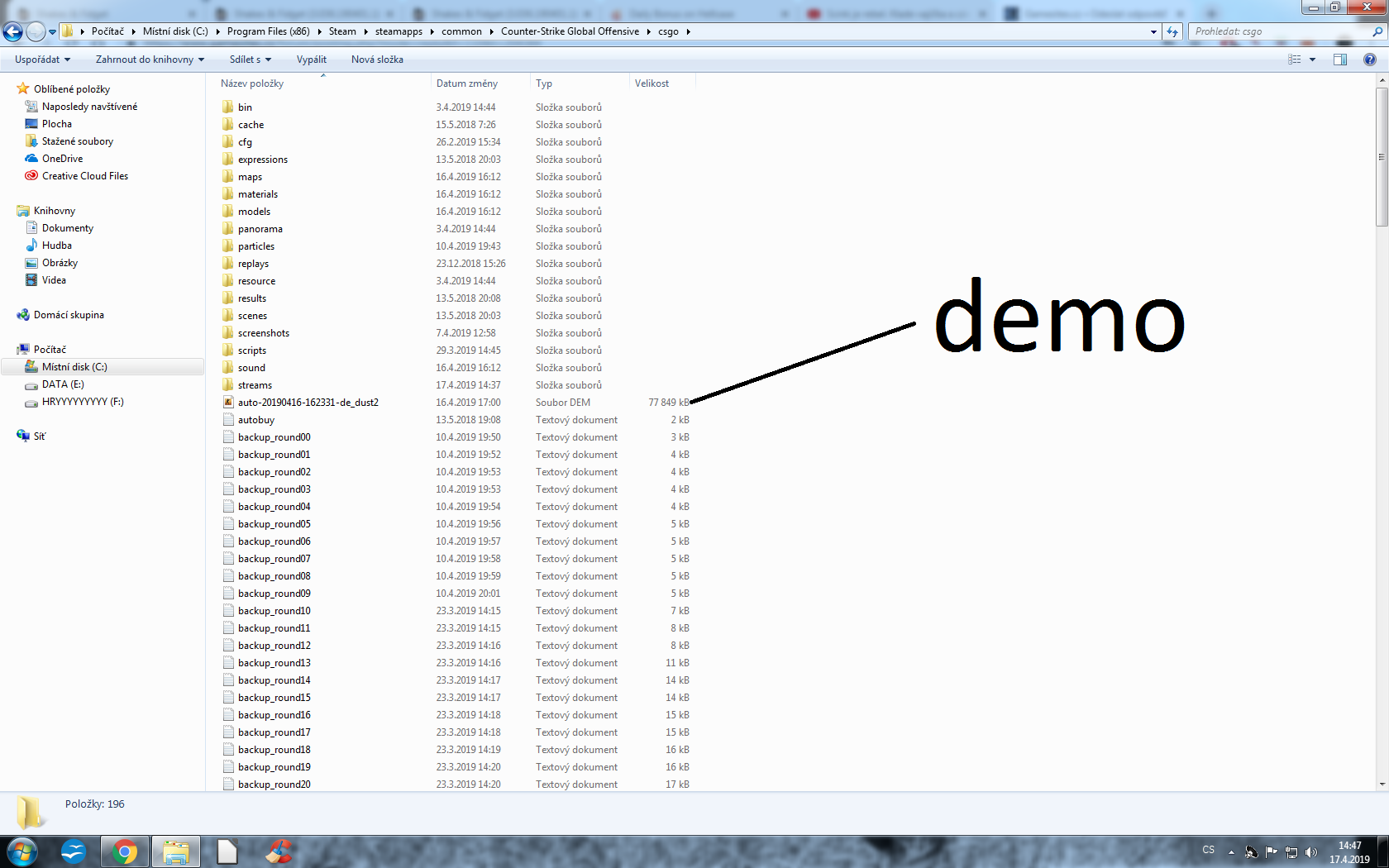Click the Help question mark icon
Screen dimensions: 1389x868
(1369, 60)
